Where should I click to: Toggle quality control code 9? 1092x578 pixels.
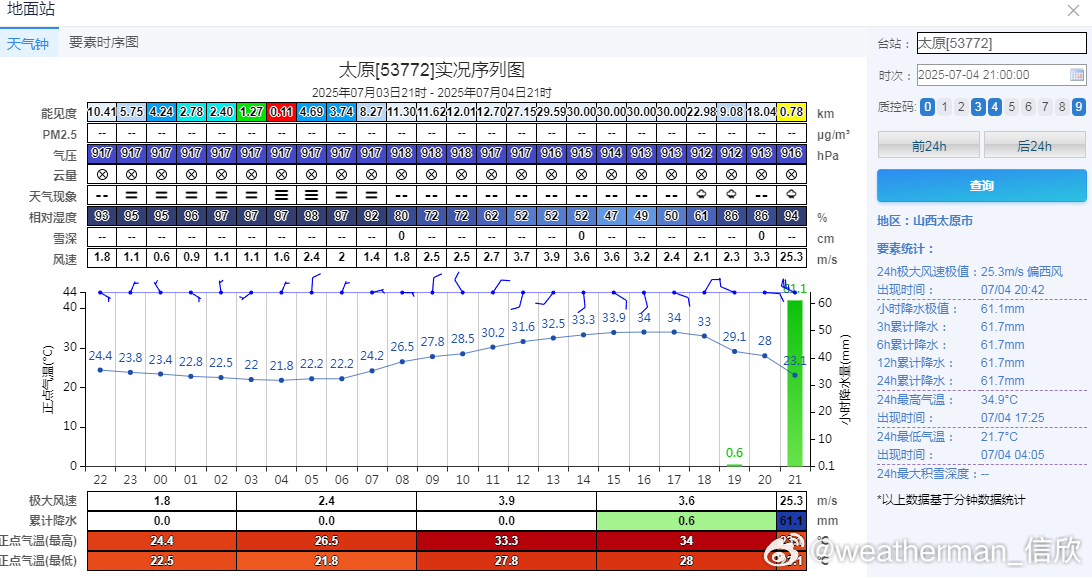pyautogui.click(x=1078, y=107)
